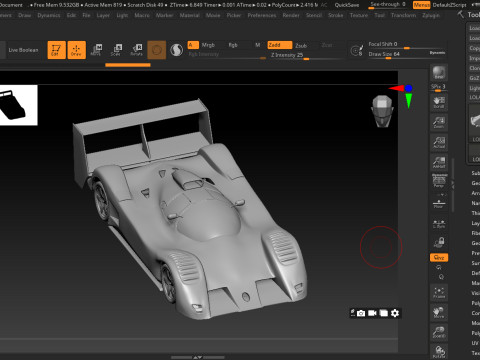Click the head orientation navigator in canvas
The width and height of the screenshot is (480, 360).
point(382,111)
